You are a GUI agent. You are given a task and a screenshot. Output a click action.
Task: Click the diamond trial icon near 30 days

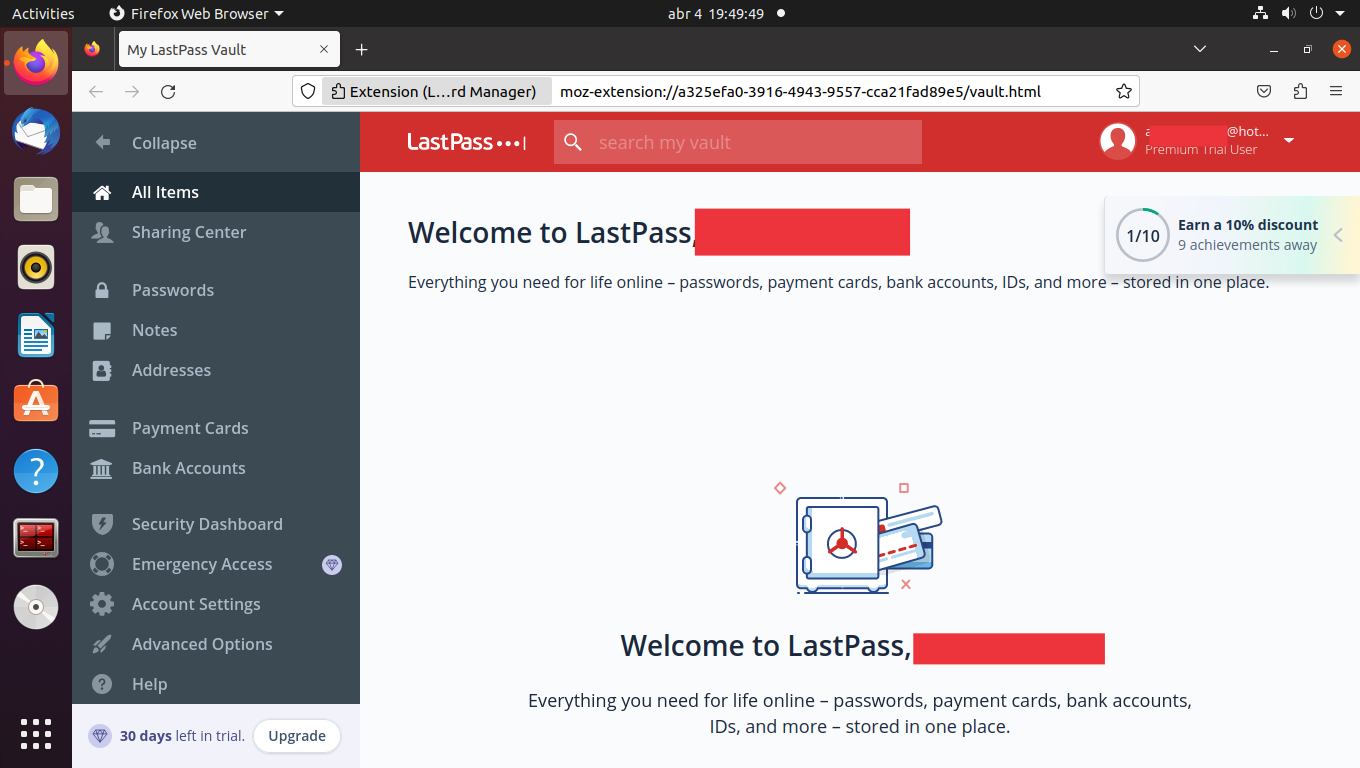point(99,736)
